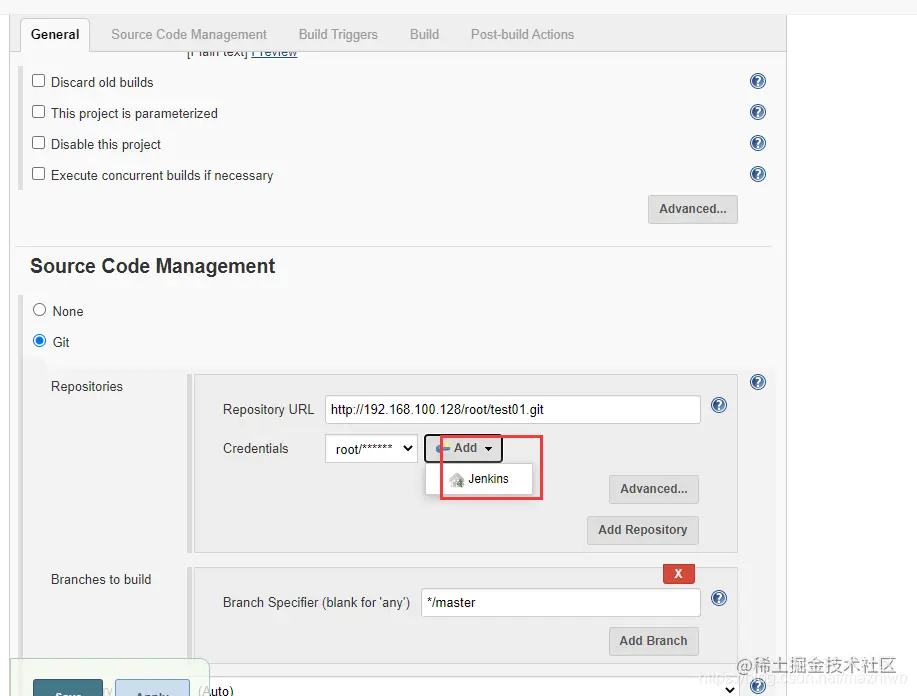Go to Post-build Actions tab

click(x=522, y=35)
